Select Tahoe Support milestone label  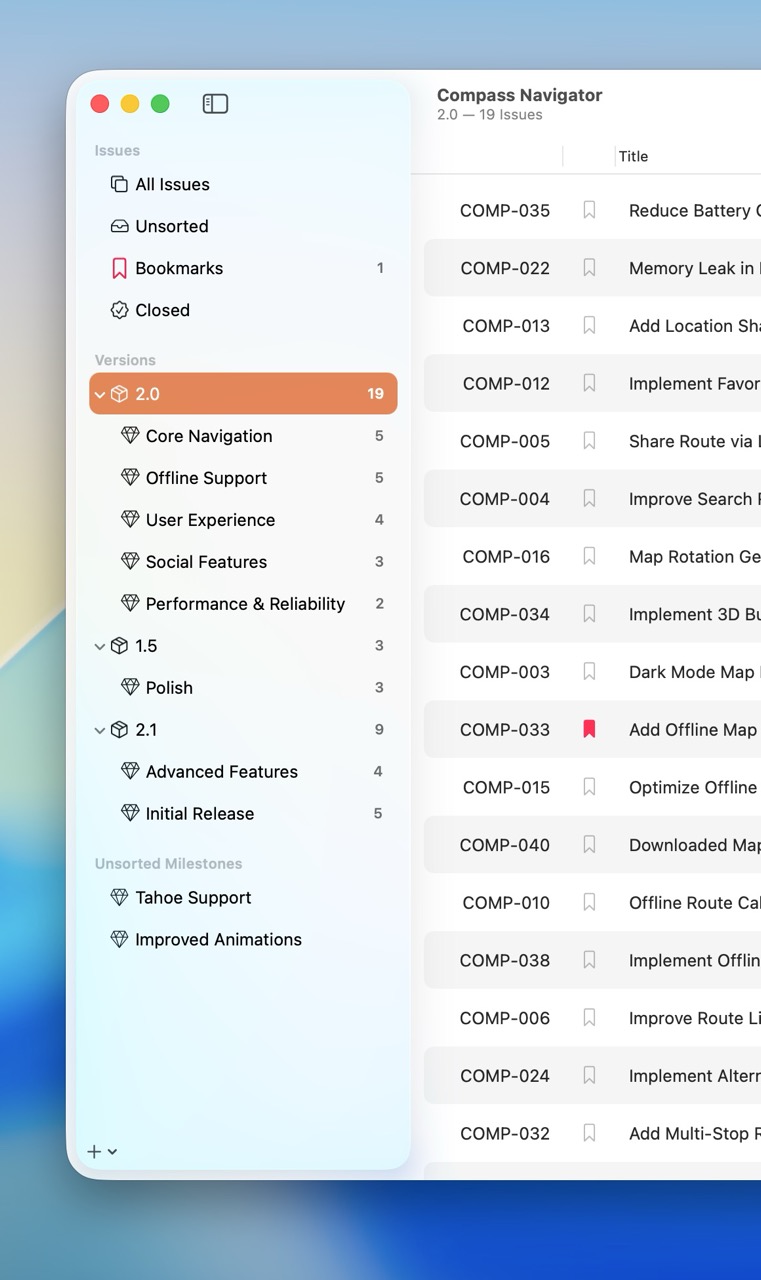193,898
